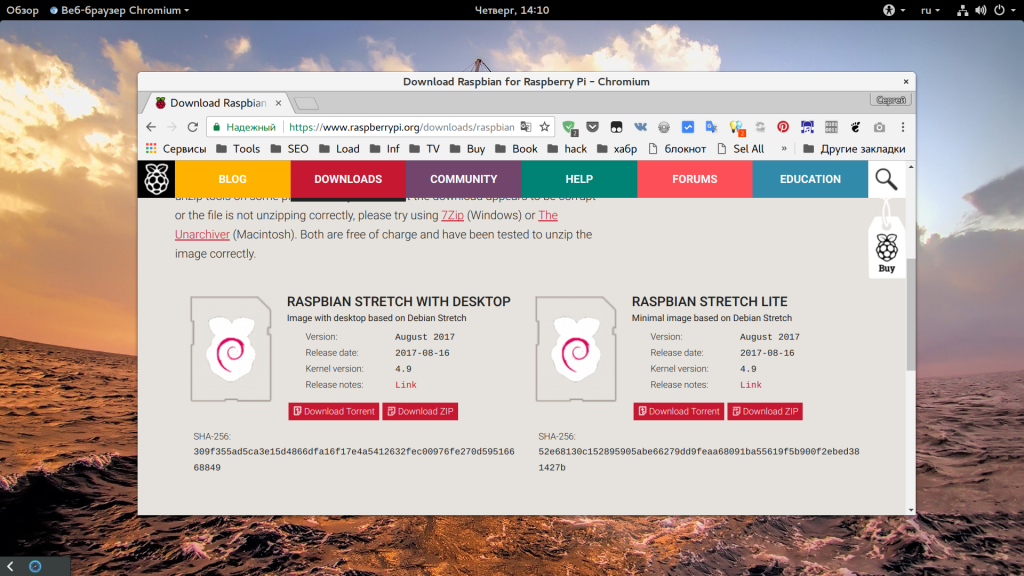The width and height of the screenshot is (1024, 576).
Task: Open site search with the magnifier icon
Action: [x=886, y=179]
